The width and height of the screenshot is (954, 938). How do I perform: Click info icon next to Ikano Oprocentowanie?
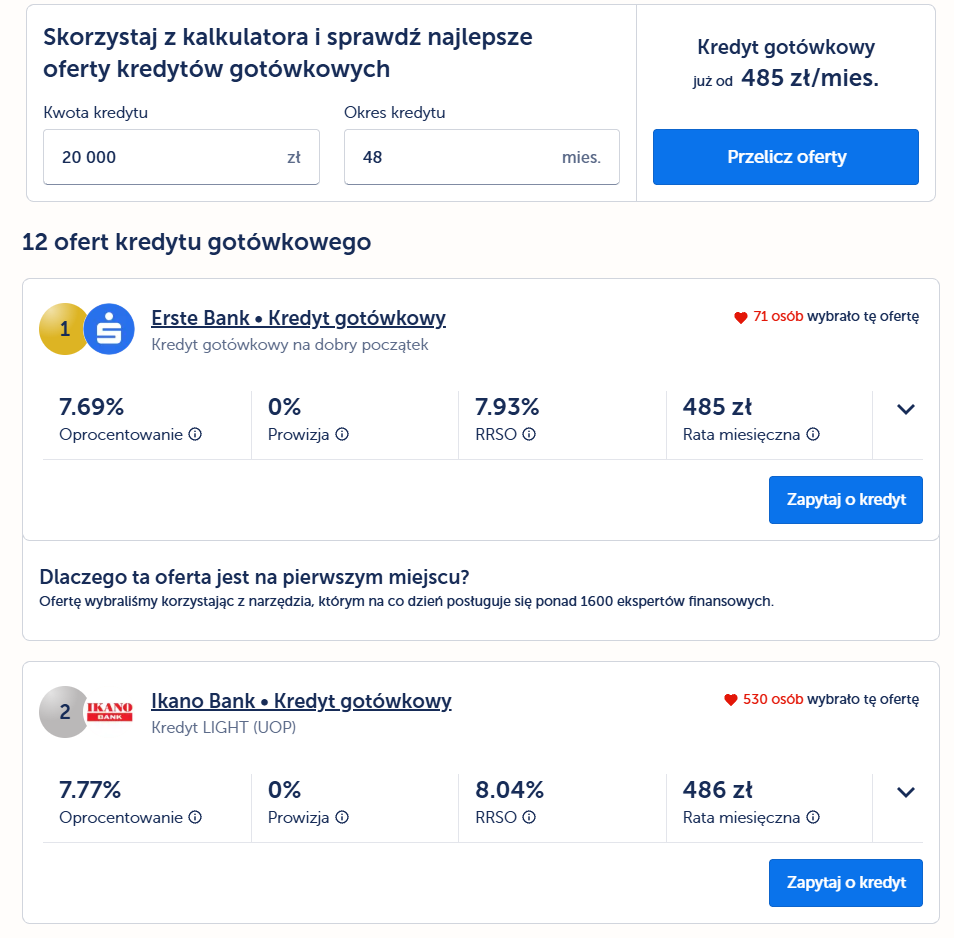coord(195,817)
